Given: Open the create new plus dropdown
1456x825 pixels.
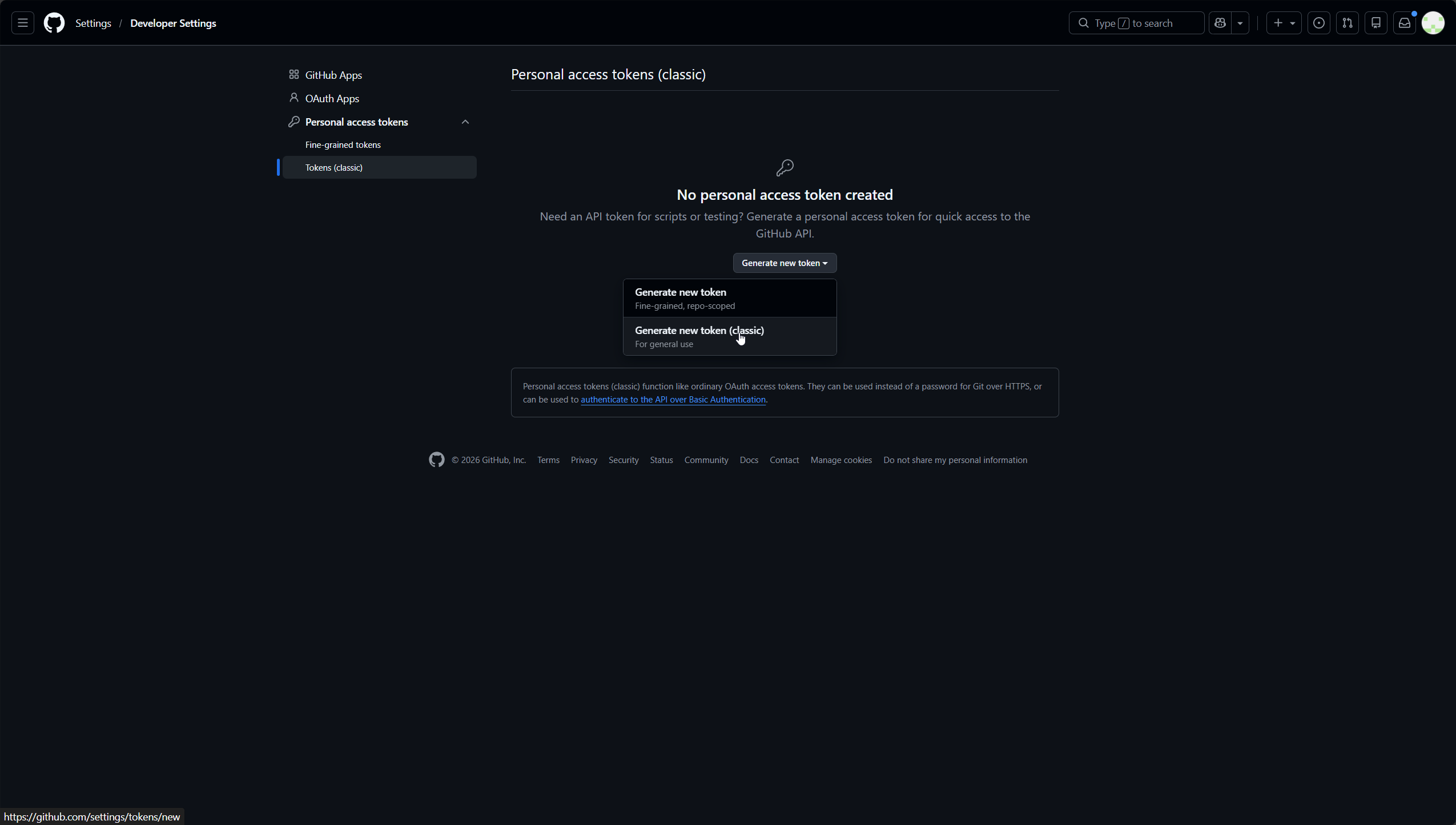Looking at the screenshot, I should [1284, 23].
